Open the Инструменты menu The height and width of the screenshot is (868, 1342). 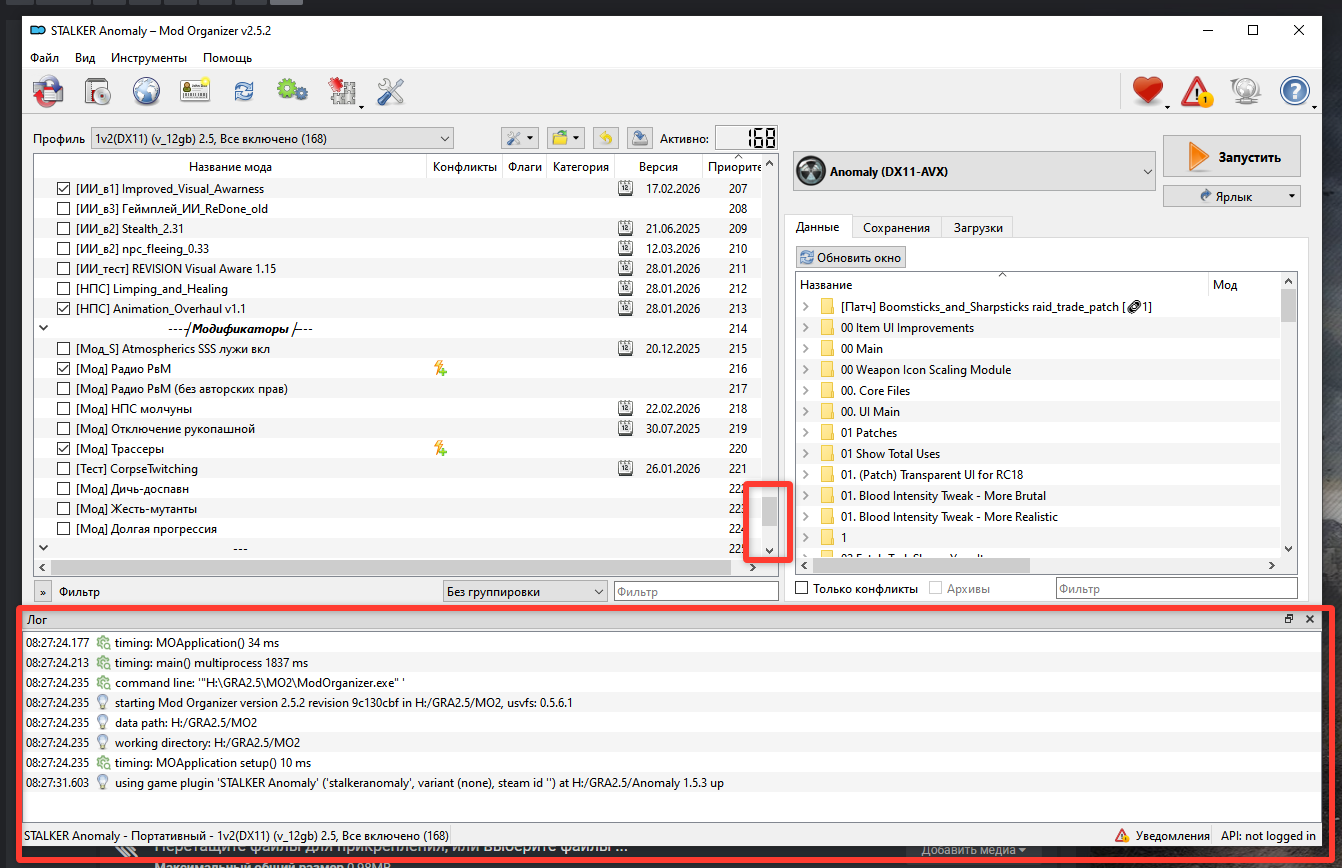pos(149,58)
